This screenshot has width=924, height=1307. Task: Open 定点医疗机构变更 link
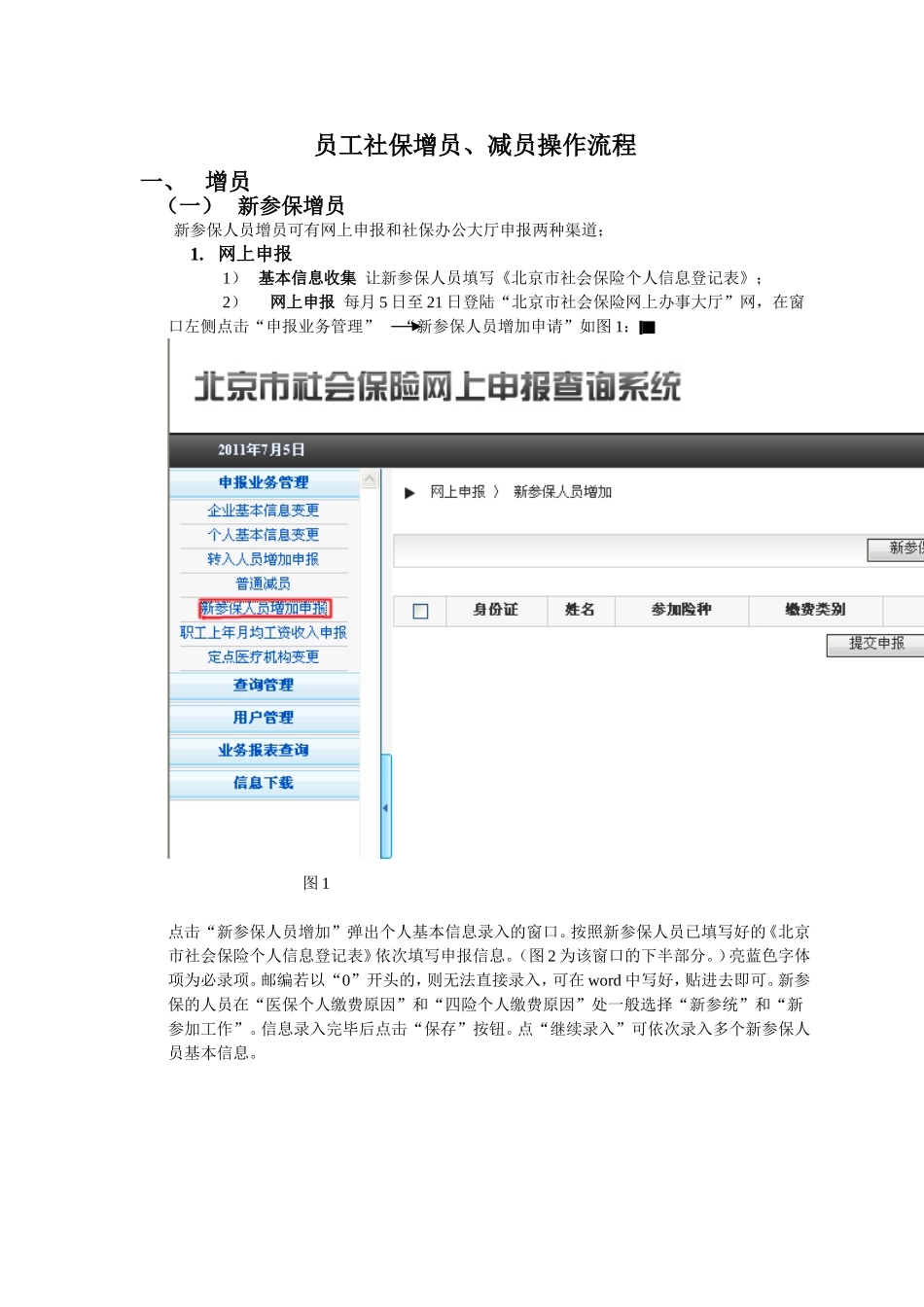264,656
